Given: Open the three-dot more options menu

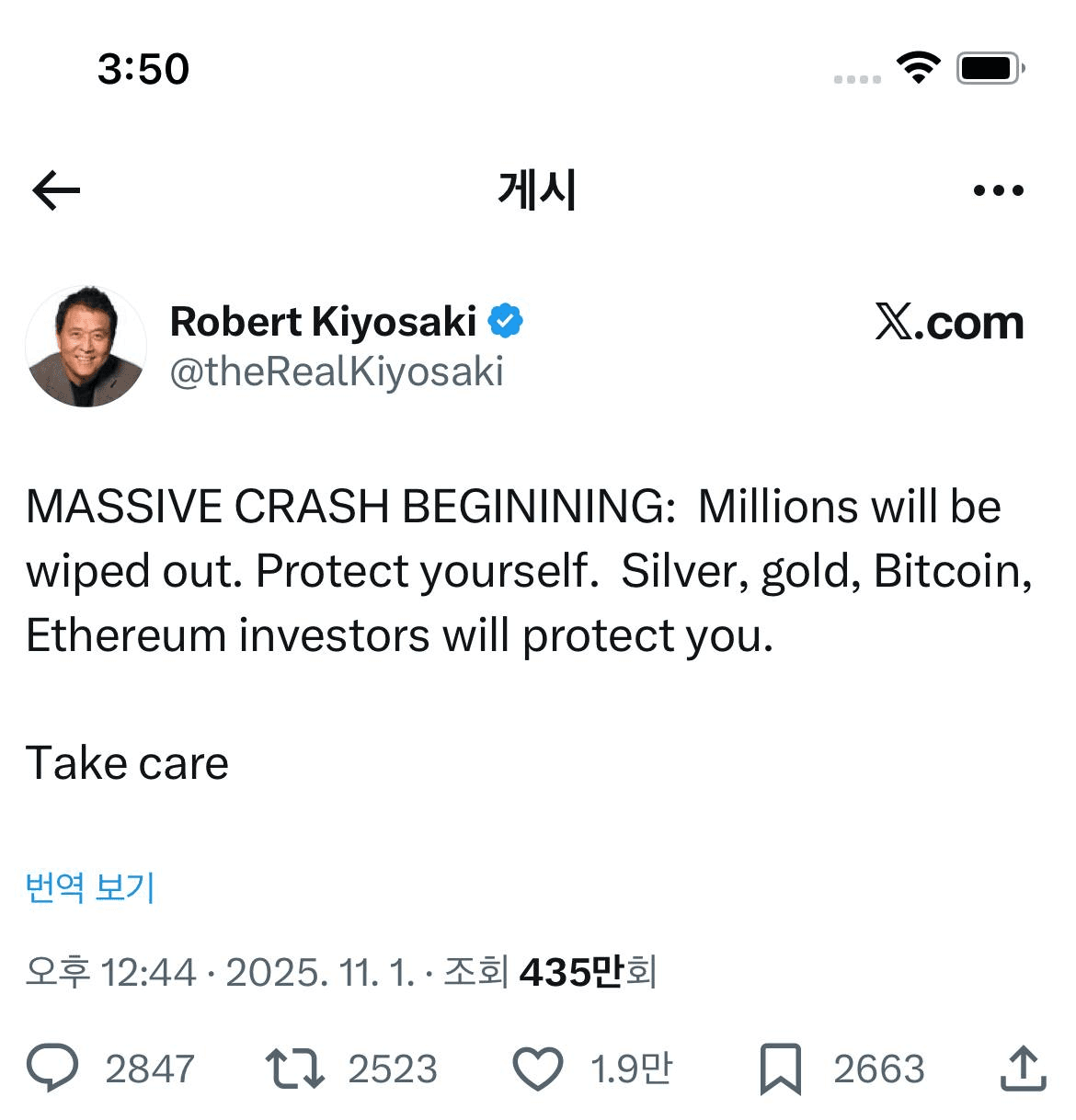Looking at the screenshot, I should [x=998, y=190].
